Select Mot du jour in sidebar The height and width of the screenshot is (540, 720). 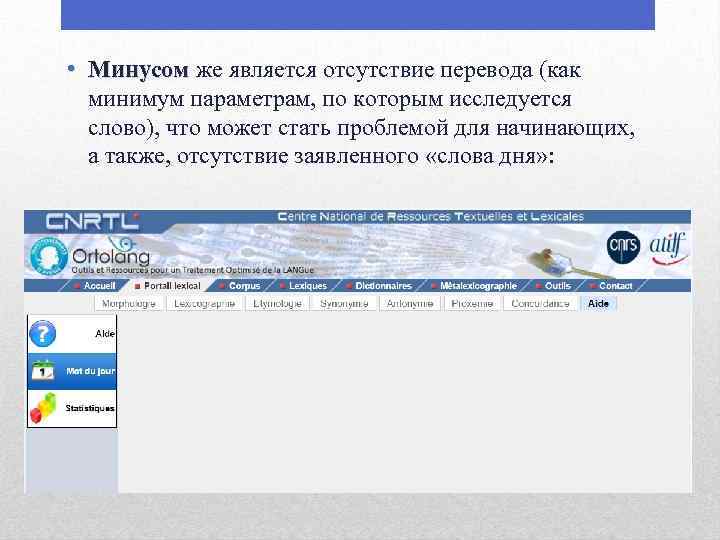(90, 371)
